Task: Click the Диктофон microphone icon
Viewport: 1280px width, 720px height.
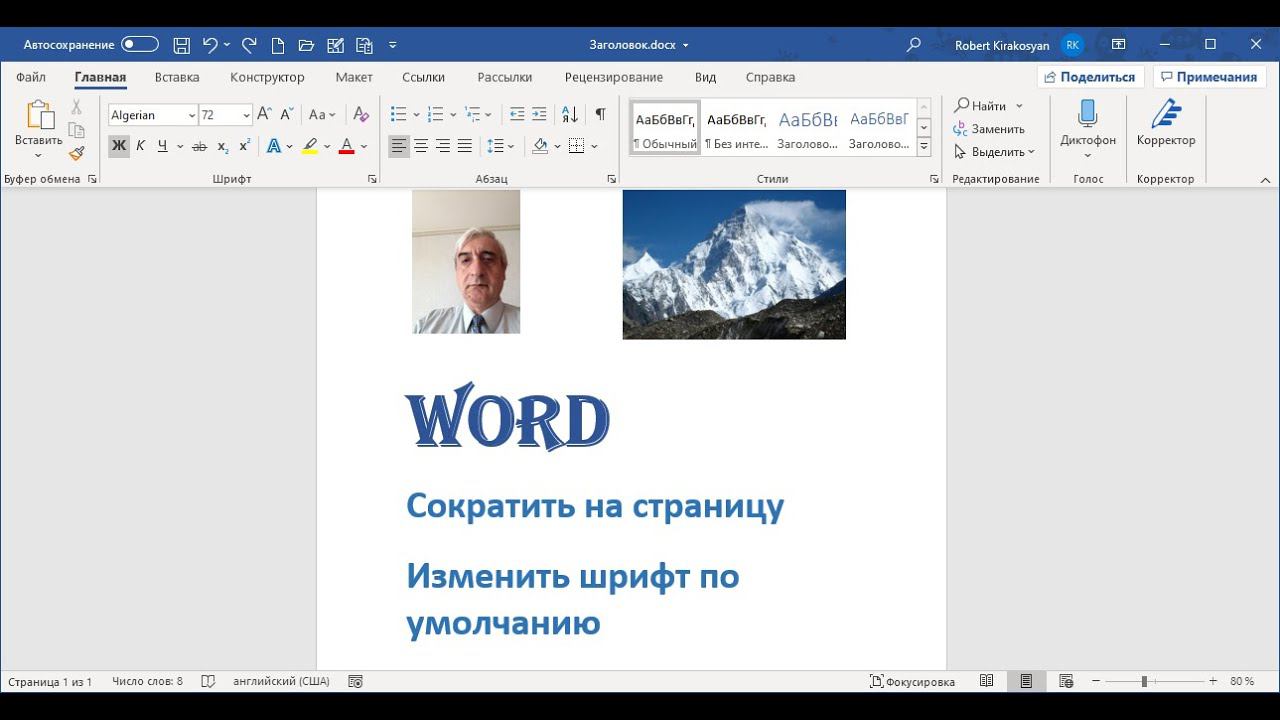Action: coord(1087,113)
